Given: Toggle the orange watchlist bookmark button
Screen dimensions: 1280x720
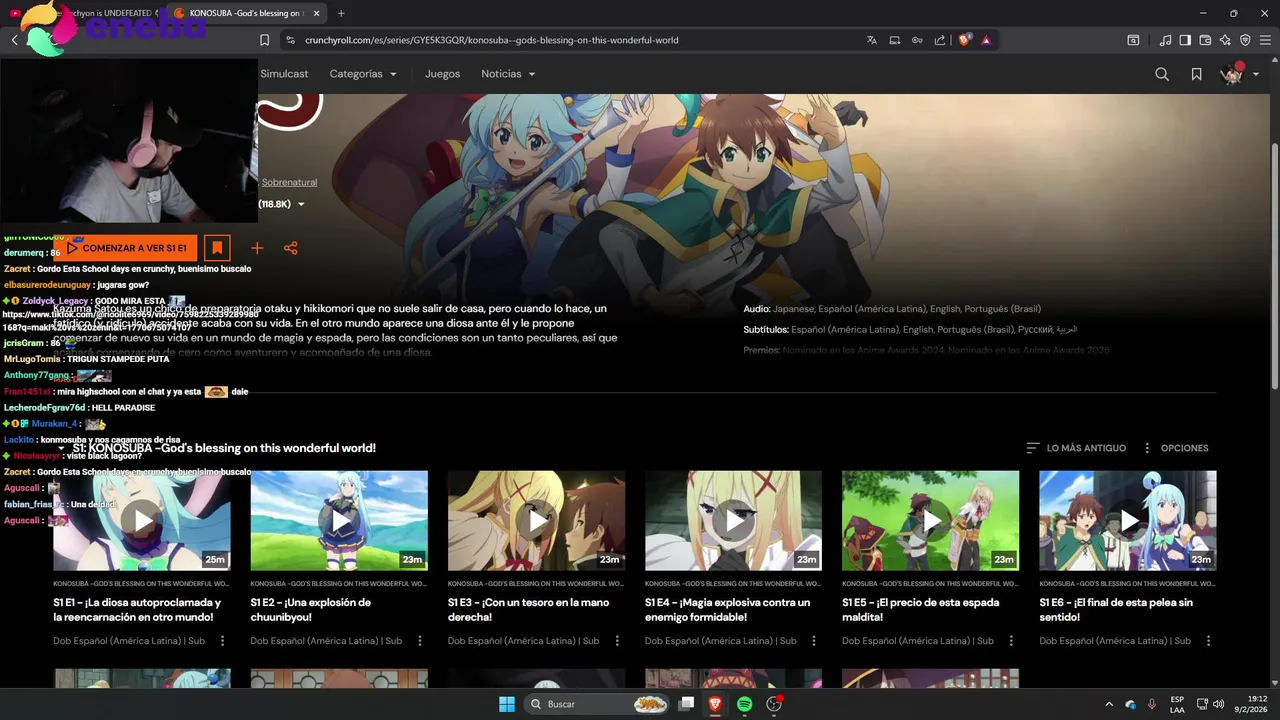Looking at the screenshot, I should 217,248.
